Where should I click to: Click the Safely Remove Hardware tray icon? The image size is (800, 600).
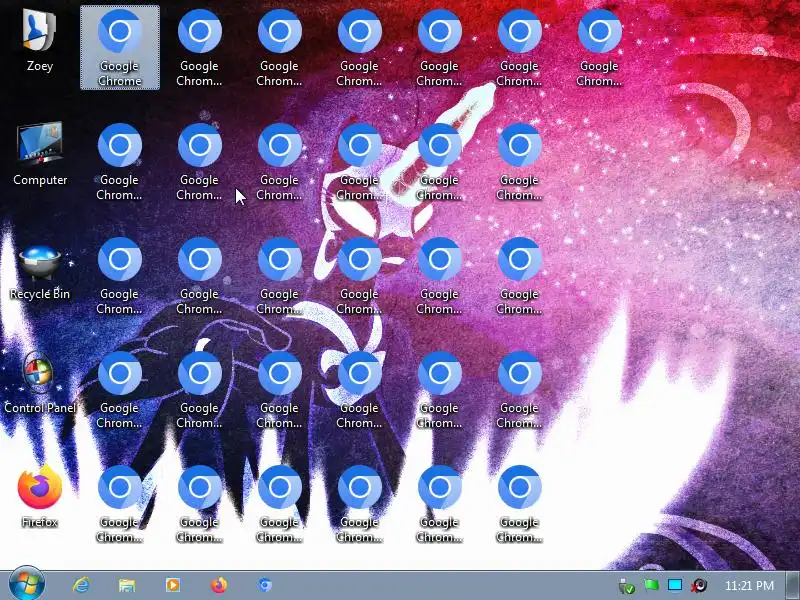click(627, 586)
